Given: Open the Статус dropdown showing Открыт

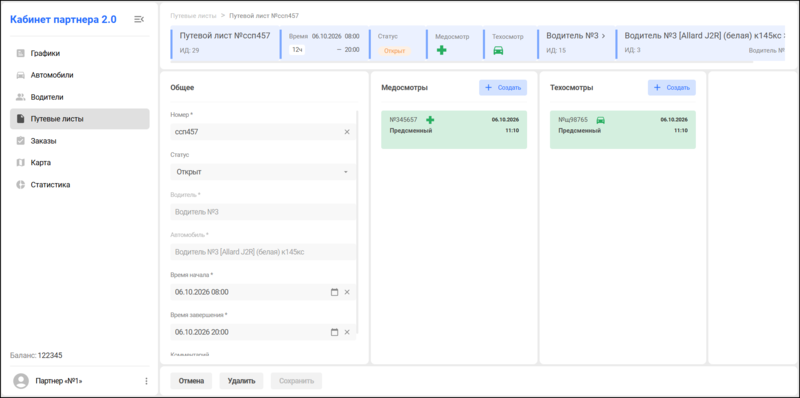Looking at the screenshot, I should point(263,172).
